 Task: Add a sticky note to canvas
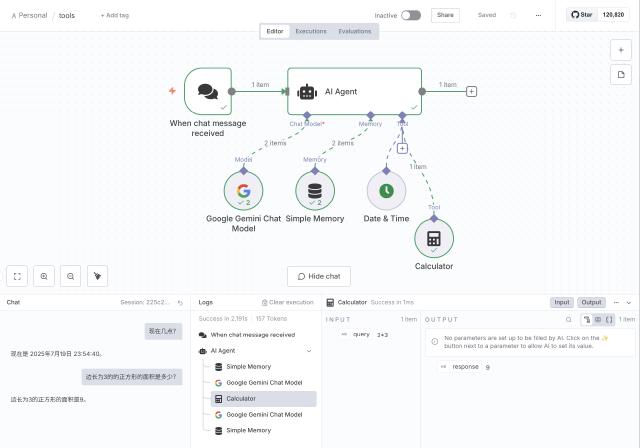coord(620,74)
